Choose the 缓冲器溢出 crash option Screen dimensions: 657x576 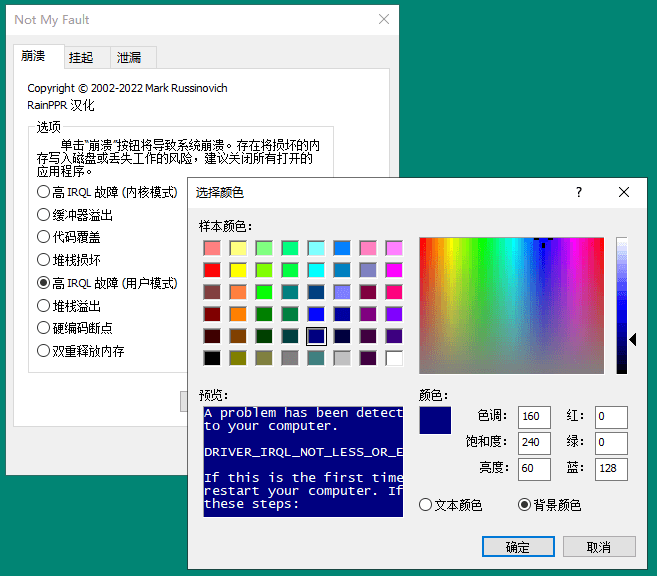tap(43, 214)
